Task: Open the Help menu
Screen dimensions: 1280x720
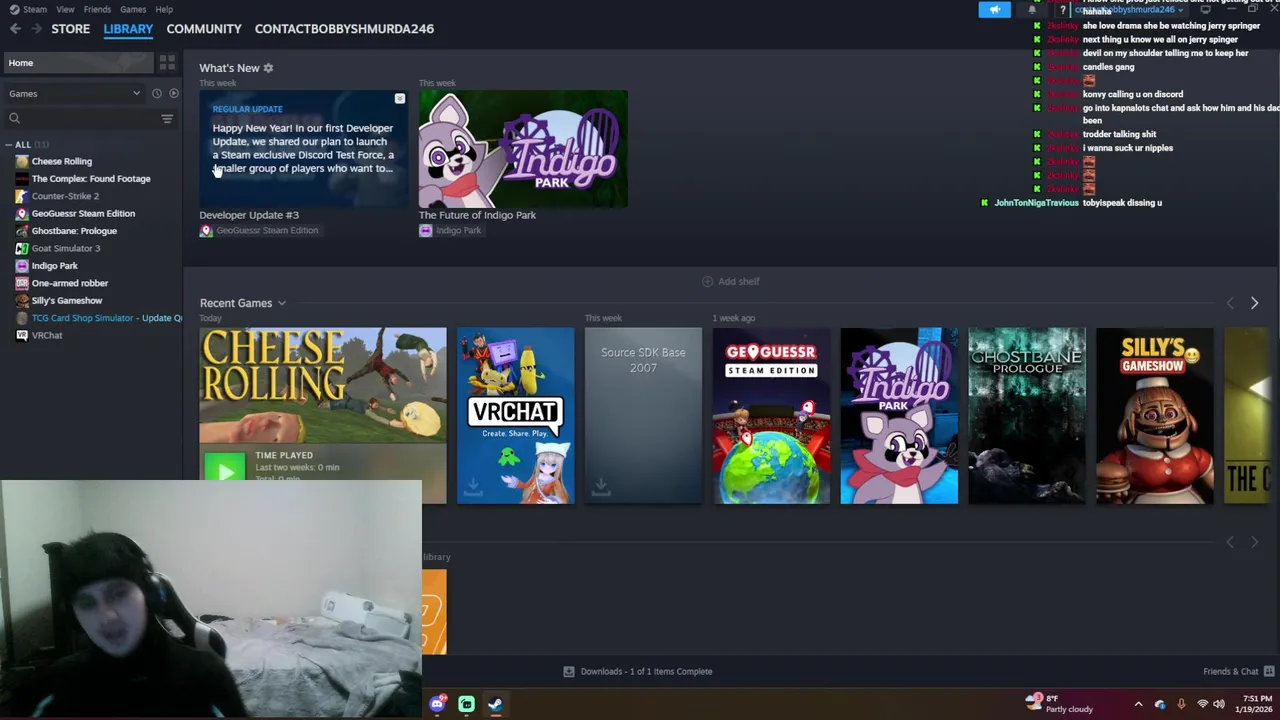Action: tap(164, 9)
